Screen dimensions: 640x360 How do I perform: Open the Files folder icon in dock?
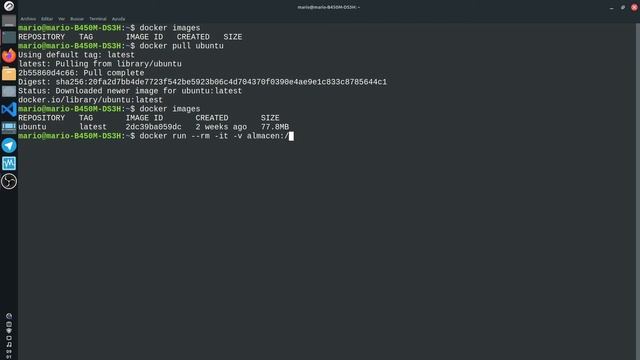[9, 73]
